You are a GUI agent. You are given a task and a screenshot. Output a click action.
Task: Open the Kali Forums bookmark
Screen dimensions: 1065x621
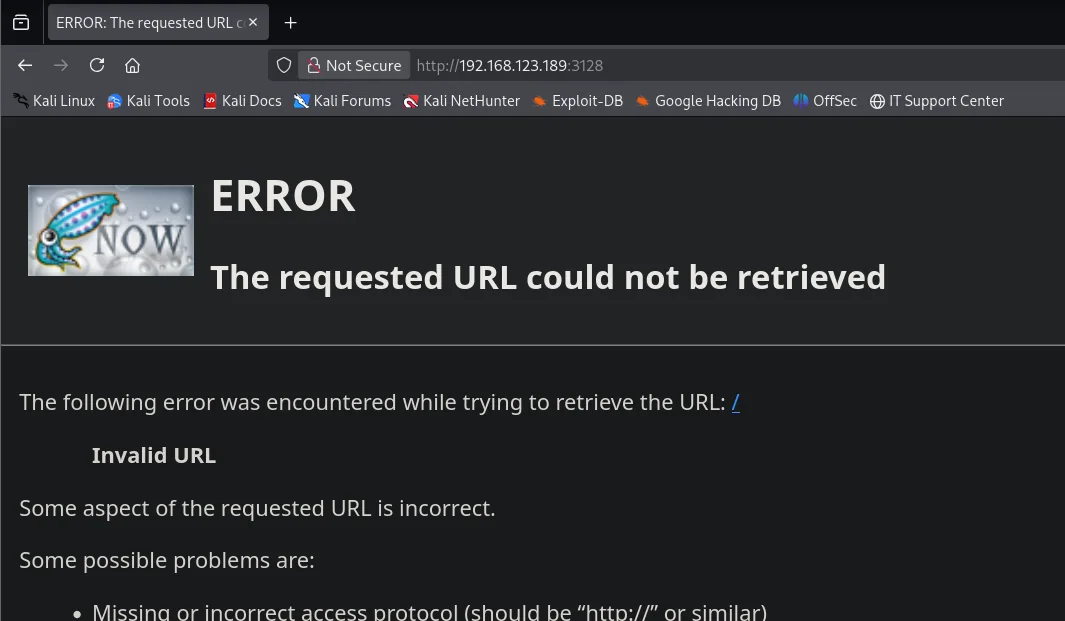coord(342,101)
